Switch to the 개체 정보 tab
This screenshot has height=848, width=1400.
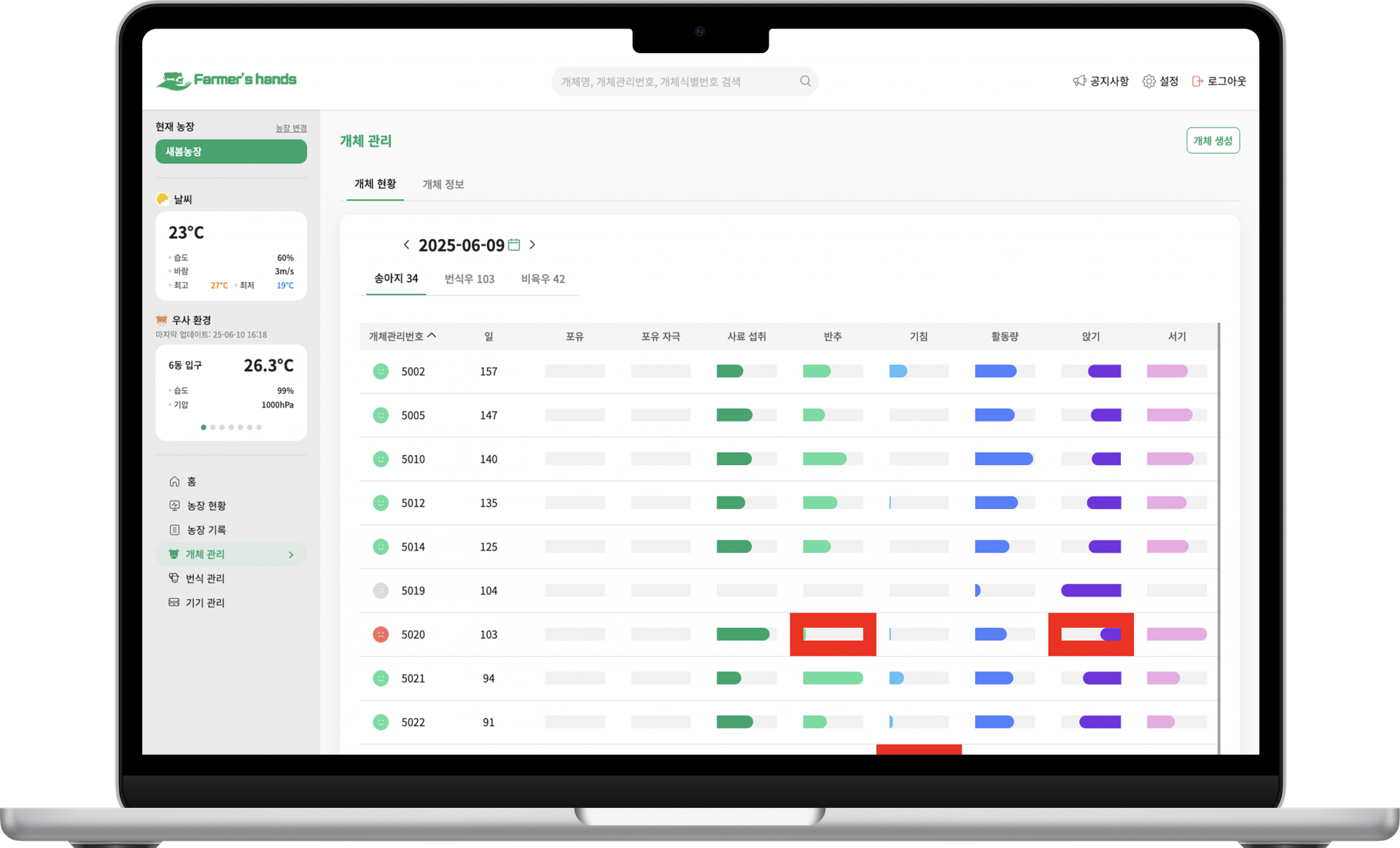[x=443, y=184]
